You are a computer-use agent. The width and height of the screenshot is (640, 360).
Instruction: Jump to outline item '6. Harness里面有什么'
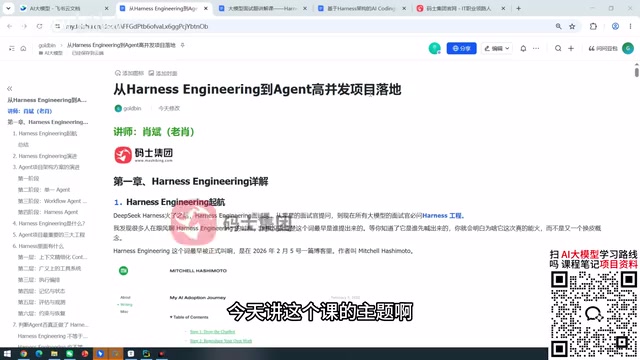point(38,246)
